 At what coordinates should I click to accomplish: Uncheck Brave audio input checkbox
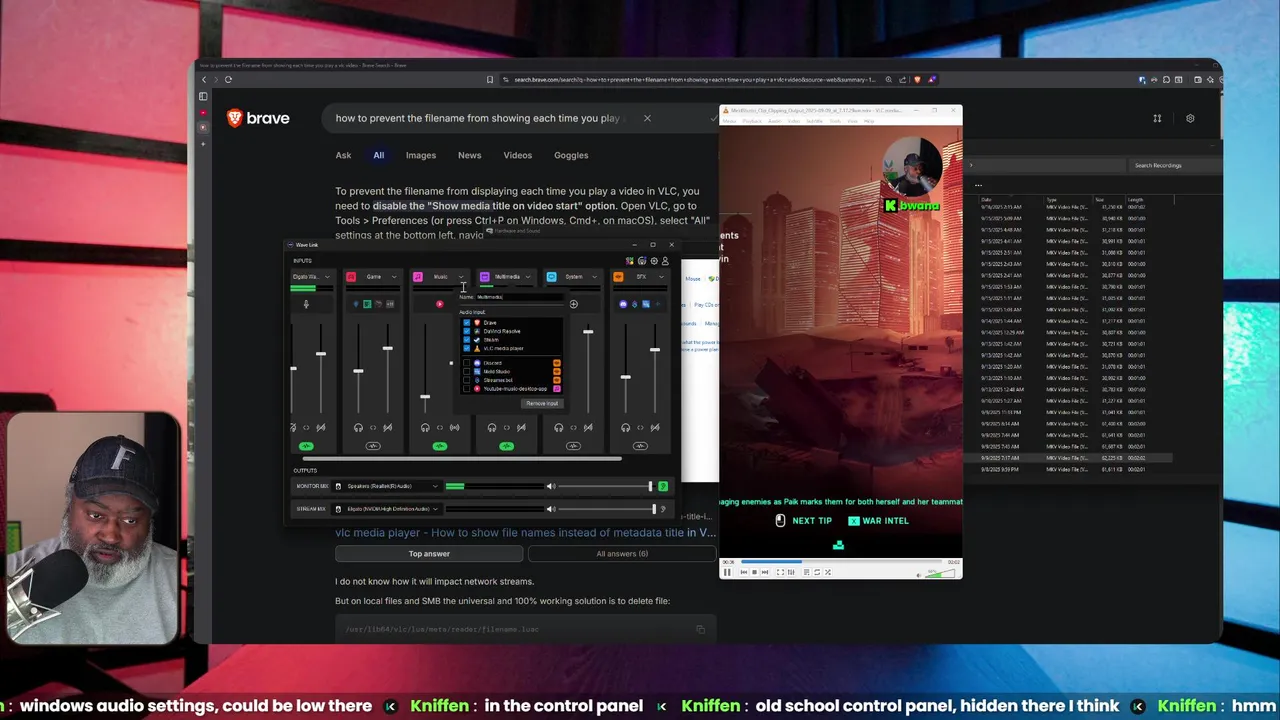tap(467, 323)
